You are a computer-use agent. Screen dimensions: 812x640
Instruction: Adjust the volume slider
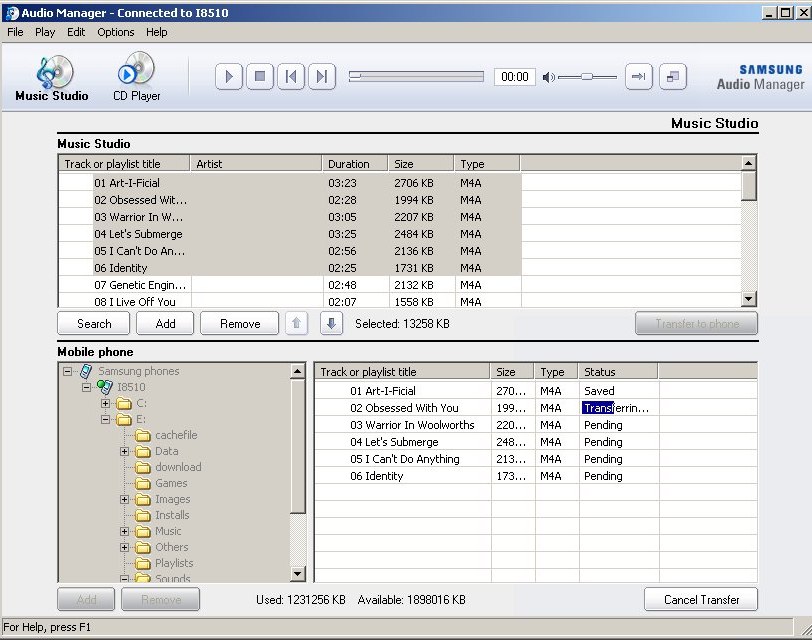[586, 77]
